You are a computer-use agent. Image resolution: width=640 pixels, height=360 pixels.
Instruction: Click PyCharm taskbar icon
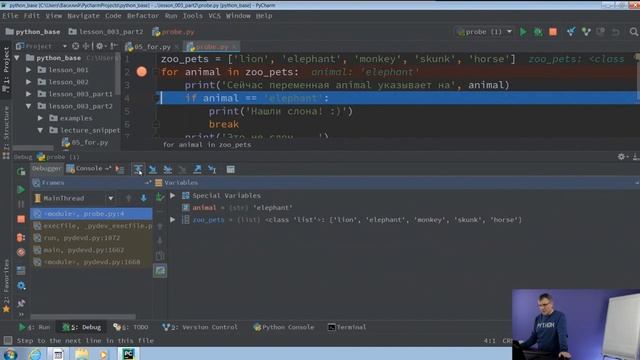128,353
